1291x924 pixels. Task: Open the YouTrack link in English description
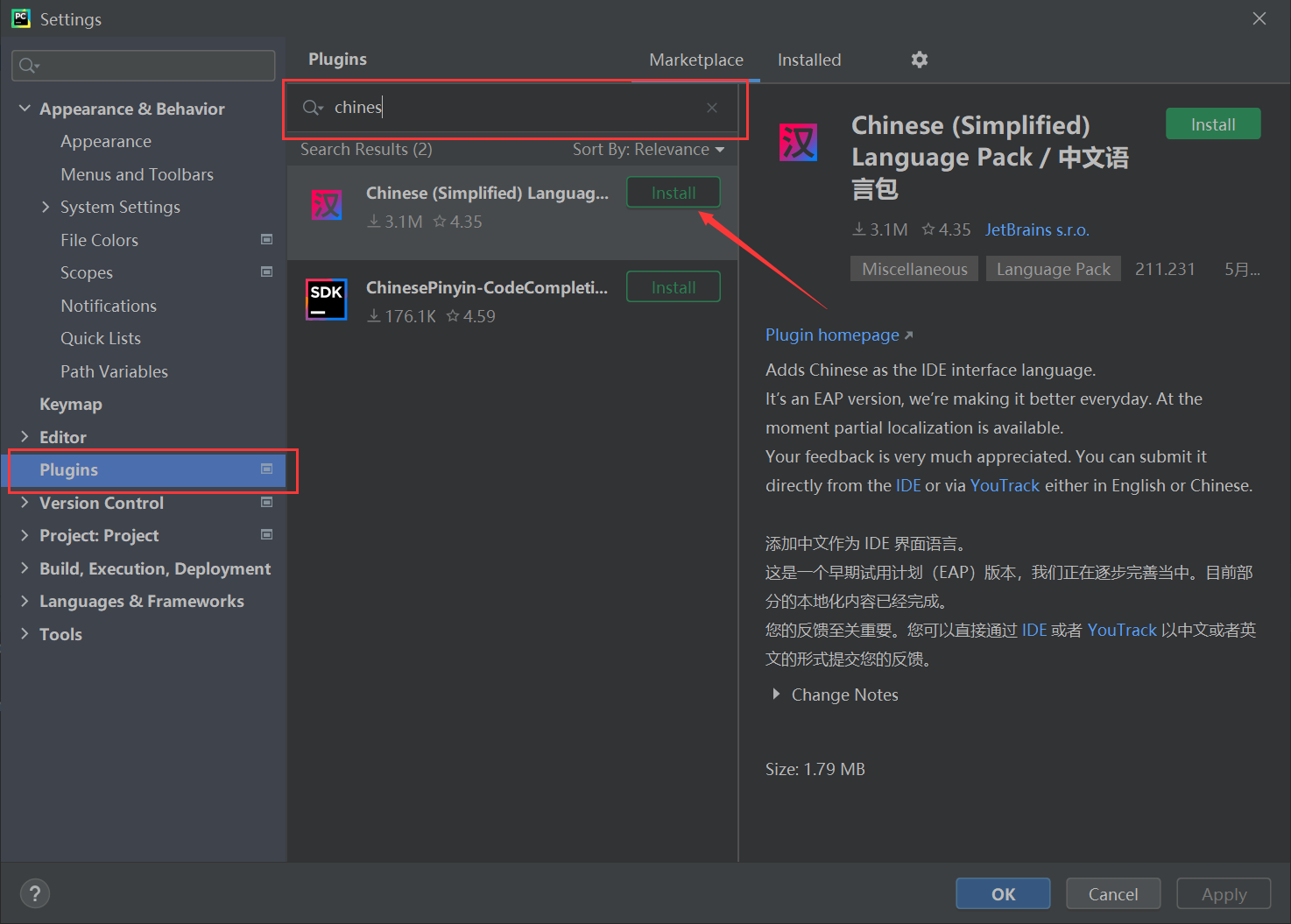pos(1005,485)
